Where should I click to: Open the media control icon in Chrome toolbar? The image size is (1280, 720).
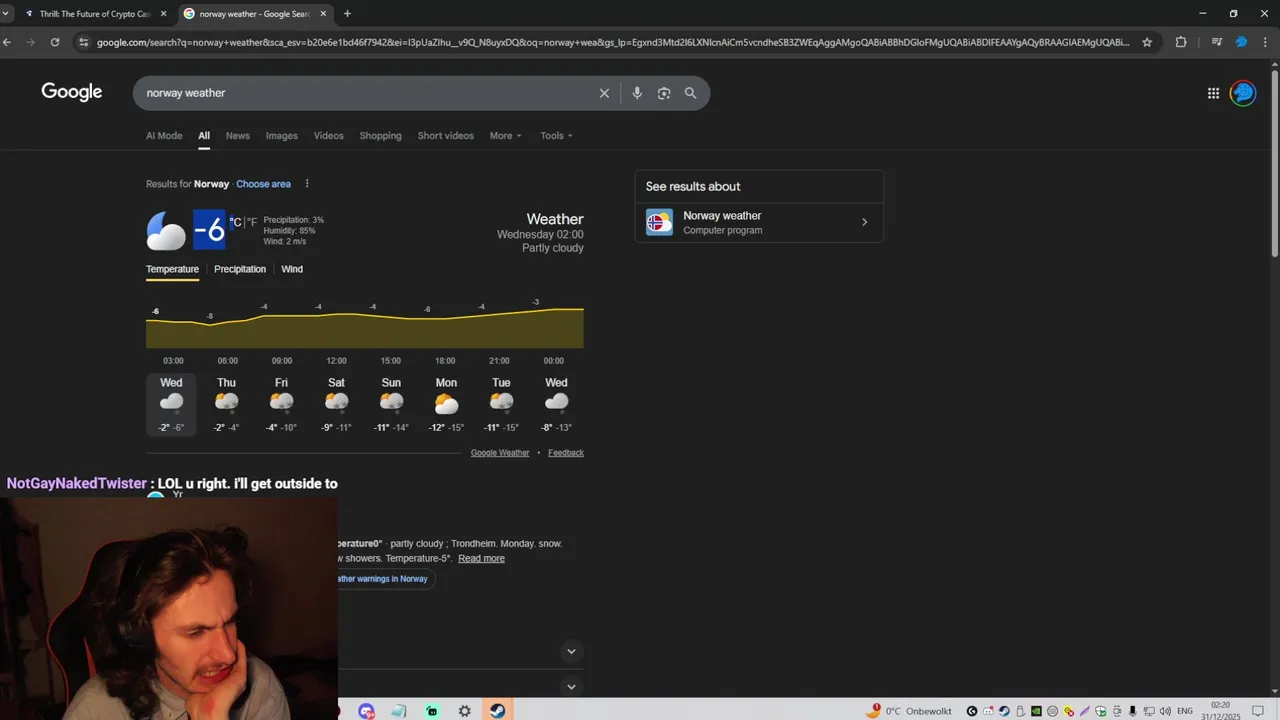(x=1216, y=42)
